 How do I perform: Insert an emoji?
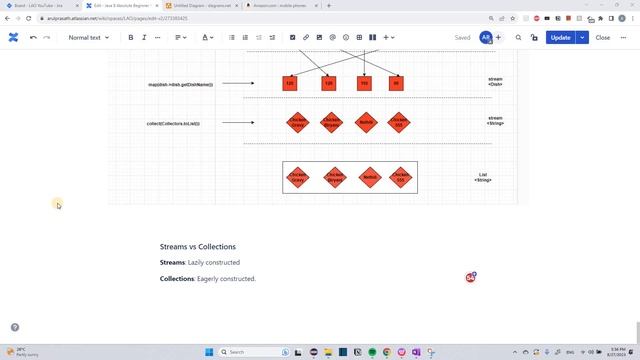346,38
